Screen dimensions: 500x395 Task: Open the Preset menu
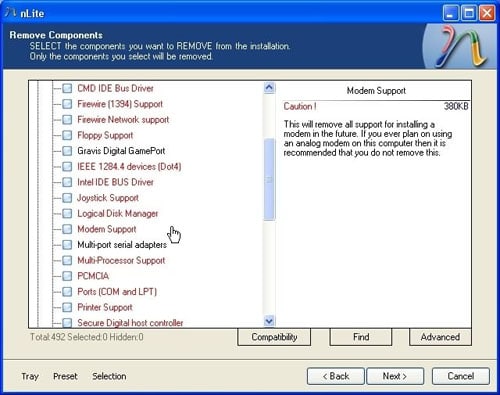pyautogui.click(x=65, y=376)
